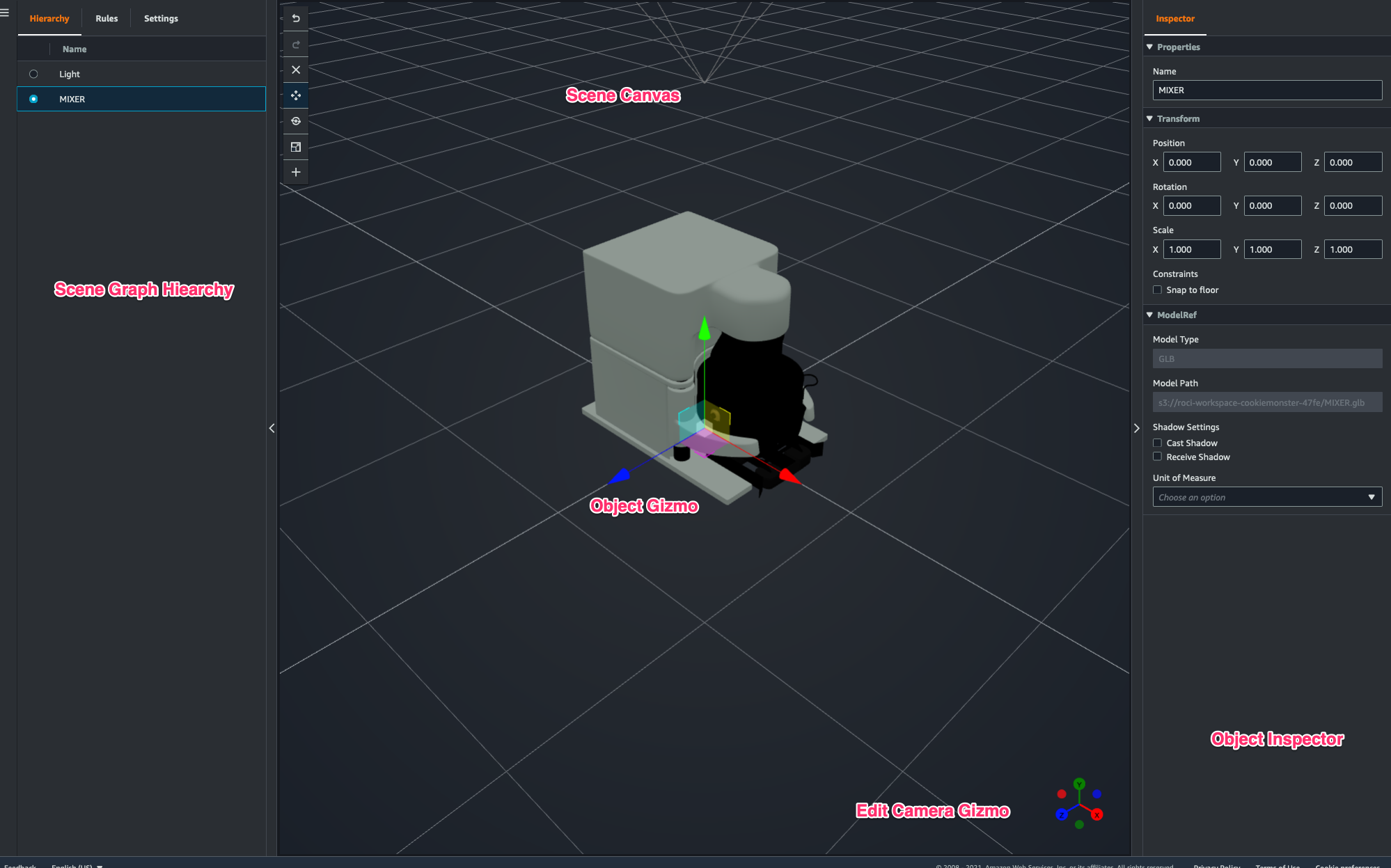The image size is (1391, 868).
Task: Open the hamburger menu icon
Action: (x=5, y=13)
